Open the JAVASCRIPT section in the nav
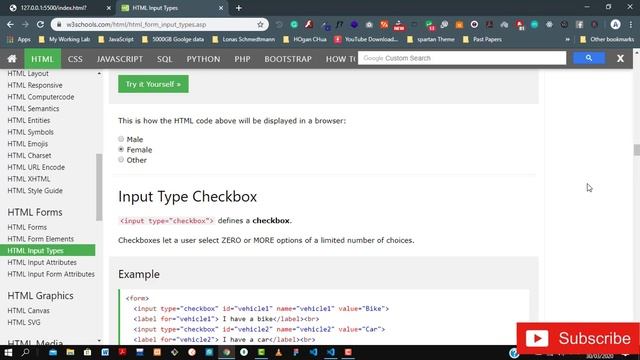640x360 pixels. tap(120, 59)
